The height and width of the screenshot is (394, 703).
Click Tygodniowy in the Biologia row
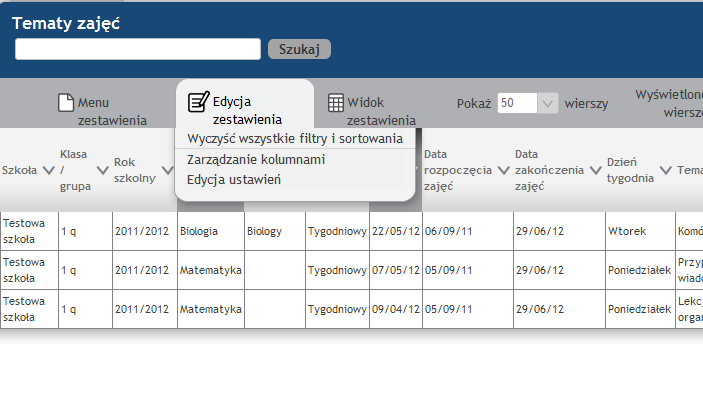(x=337, y=231)
